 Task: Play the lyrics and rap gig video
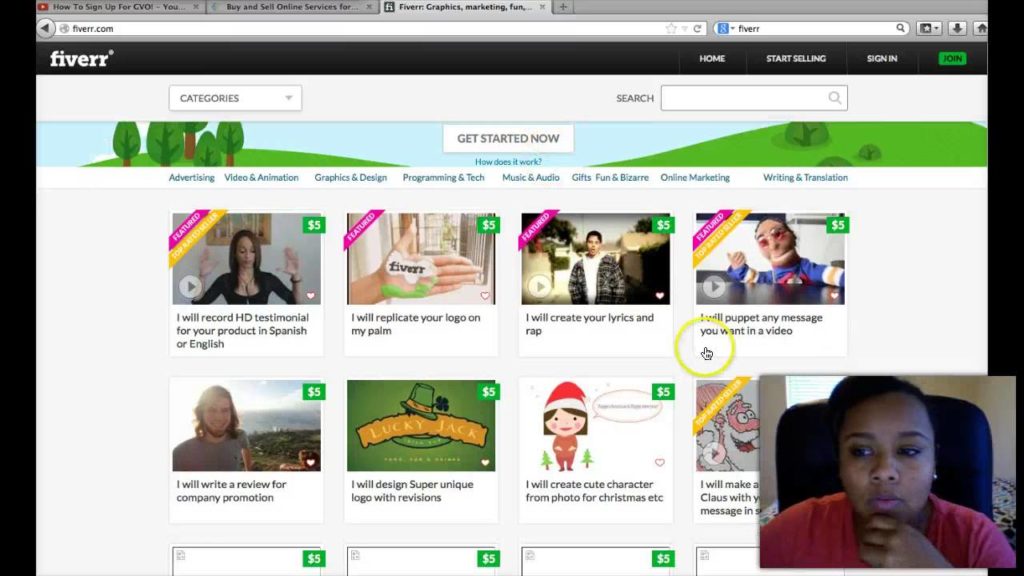click(539, 286)
